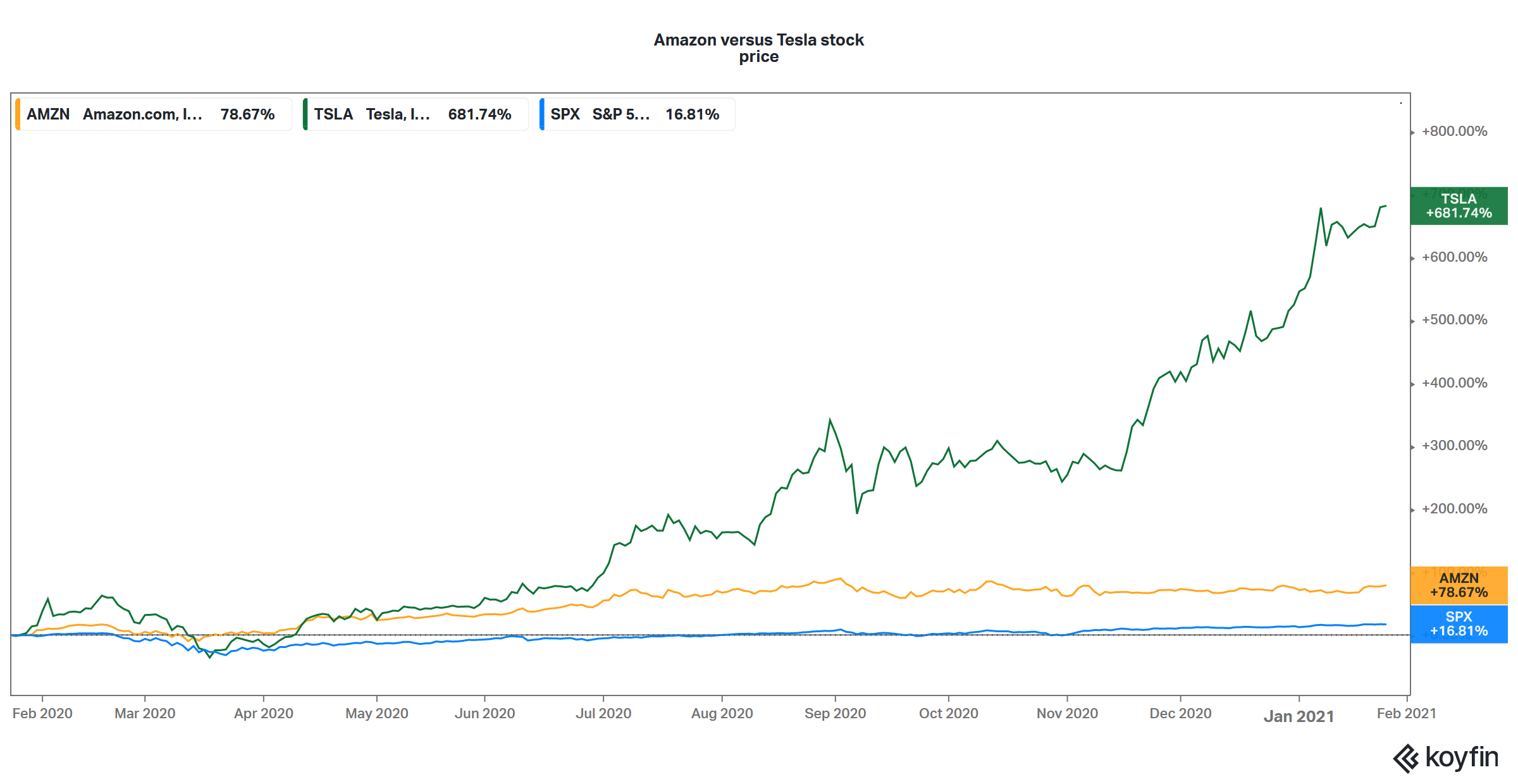Click the 78.67% value in the AMZN legend

[247, 114]
